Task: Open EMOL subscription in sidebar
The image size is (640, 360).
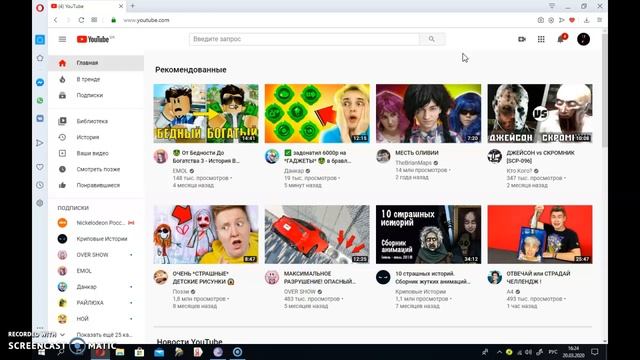Action: tap(96, 271)
